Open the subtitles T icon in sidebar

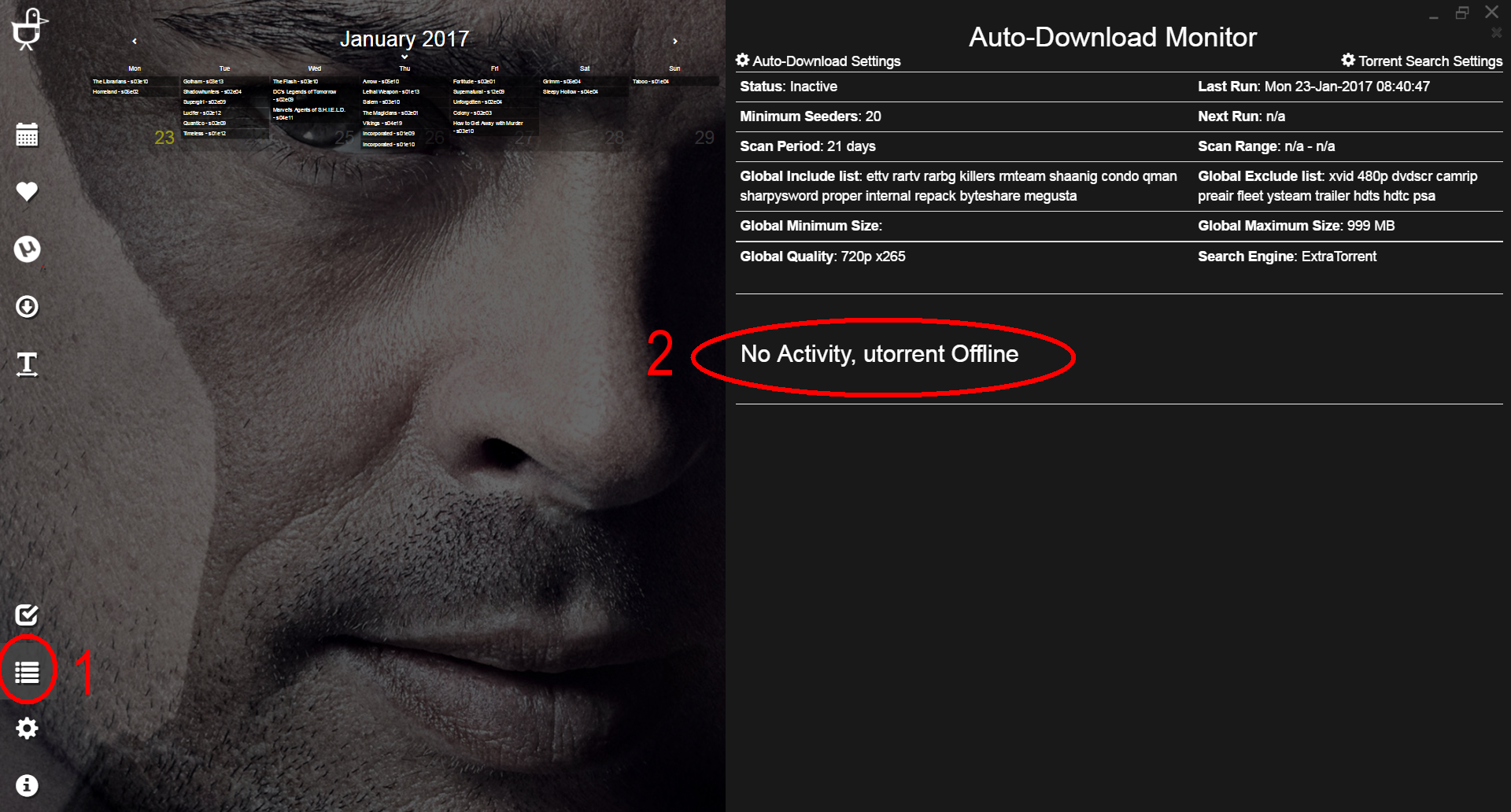click(27, 364)
